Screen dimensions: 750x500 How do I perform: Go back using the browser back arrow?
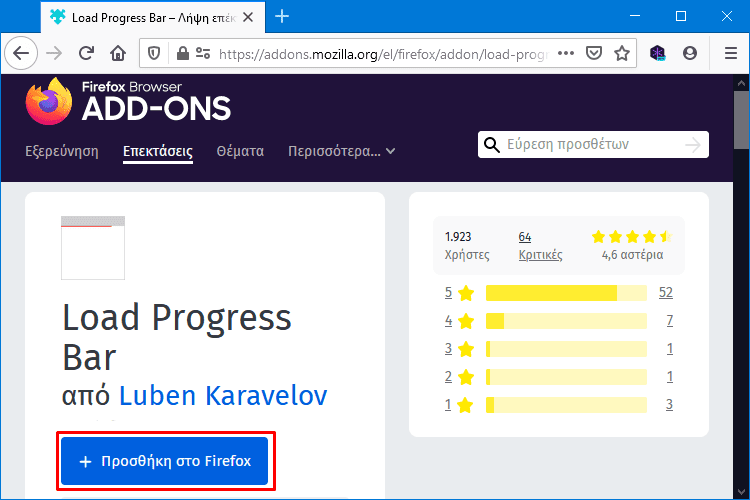coord(21,53)
